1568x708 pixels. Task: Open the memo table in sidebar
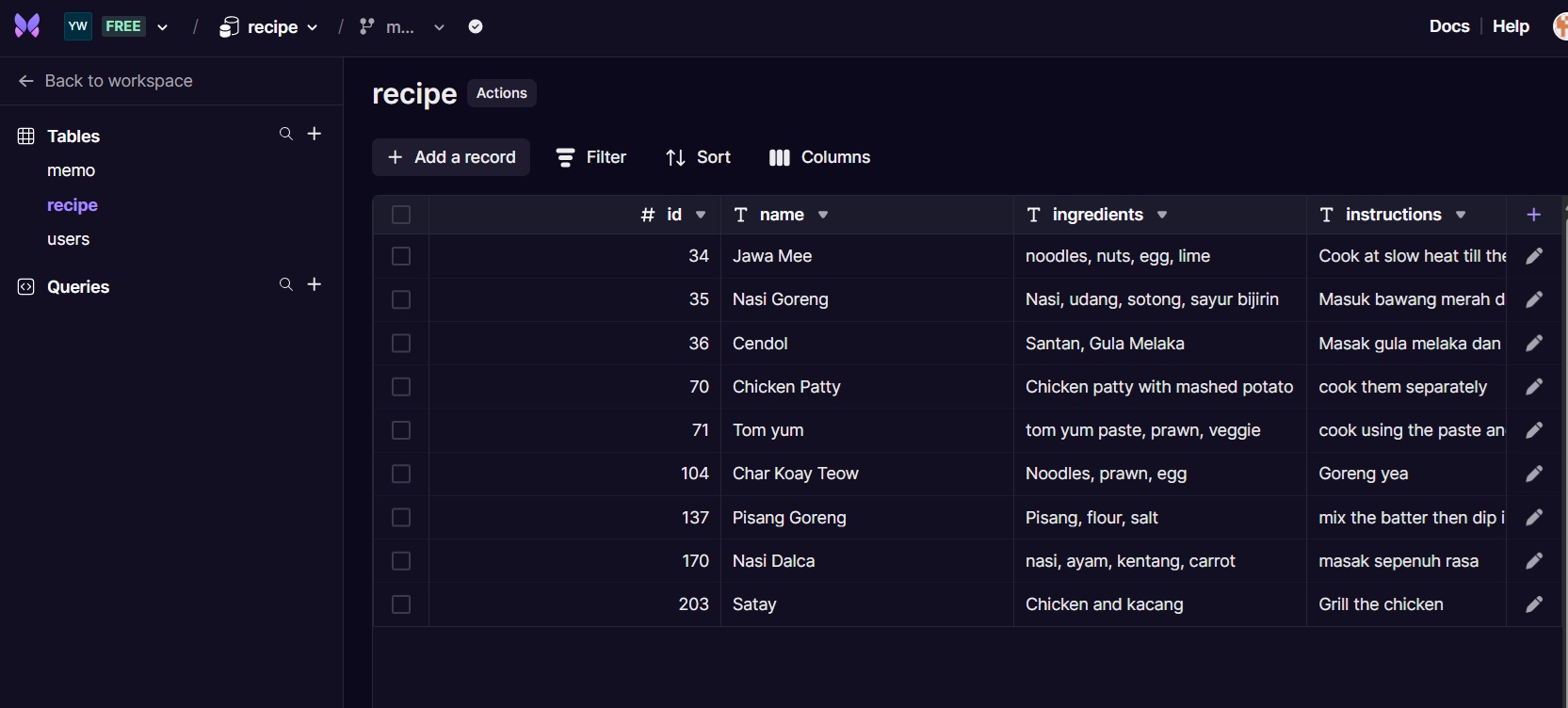[71, 170]
